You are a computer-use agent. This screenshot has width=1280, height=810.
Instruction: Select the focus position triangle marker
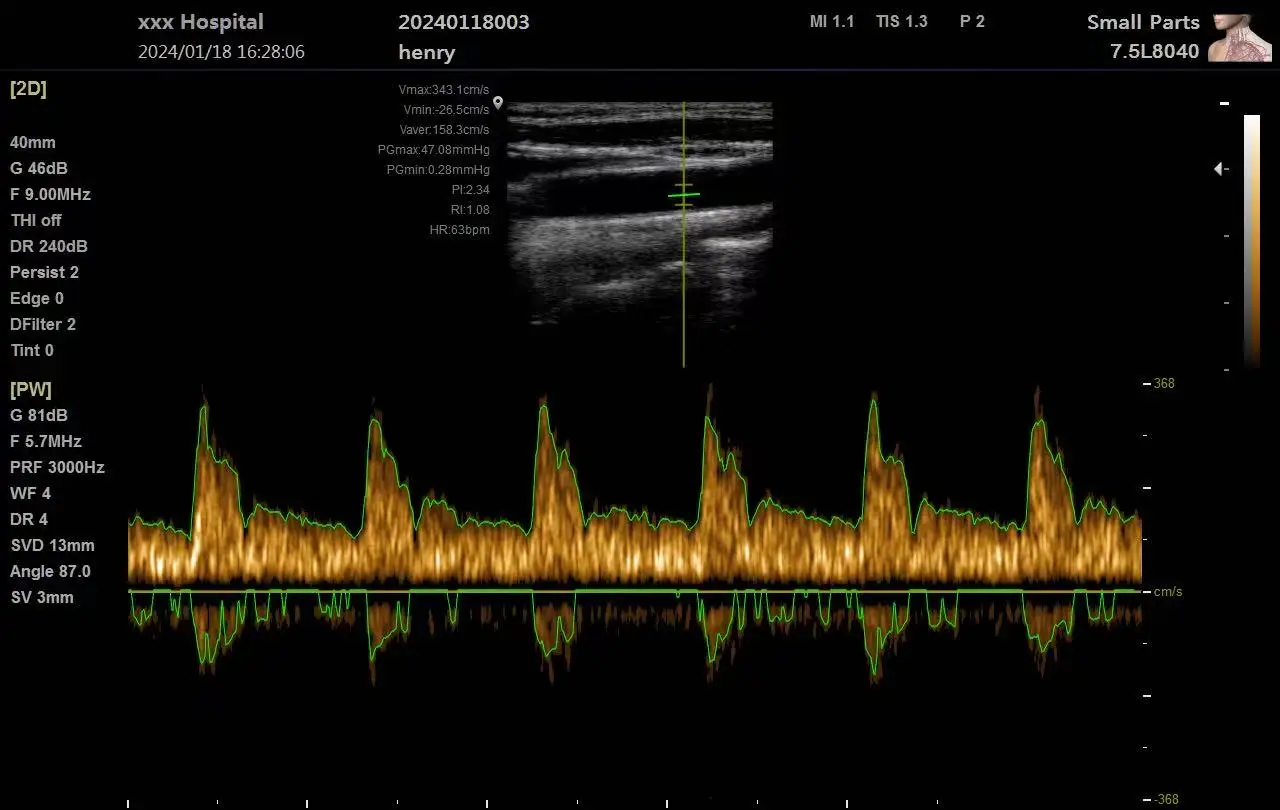[1218, 169]
